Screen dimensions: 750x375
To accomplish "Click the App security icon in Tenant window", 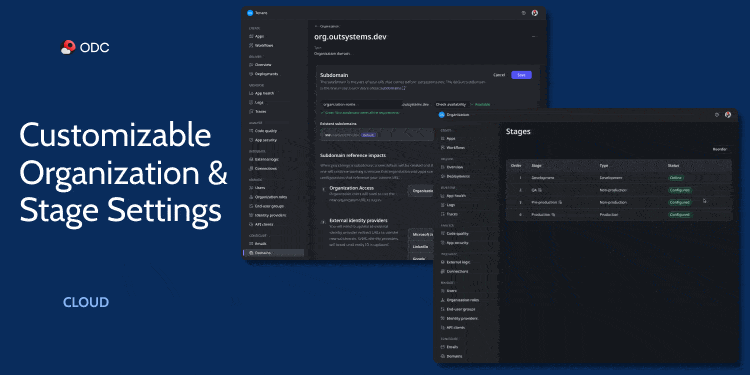I will tap(251, 140).
